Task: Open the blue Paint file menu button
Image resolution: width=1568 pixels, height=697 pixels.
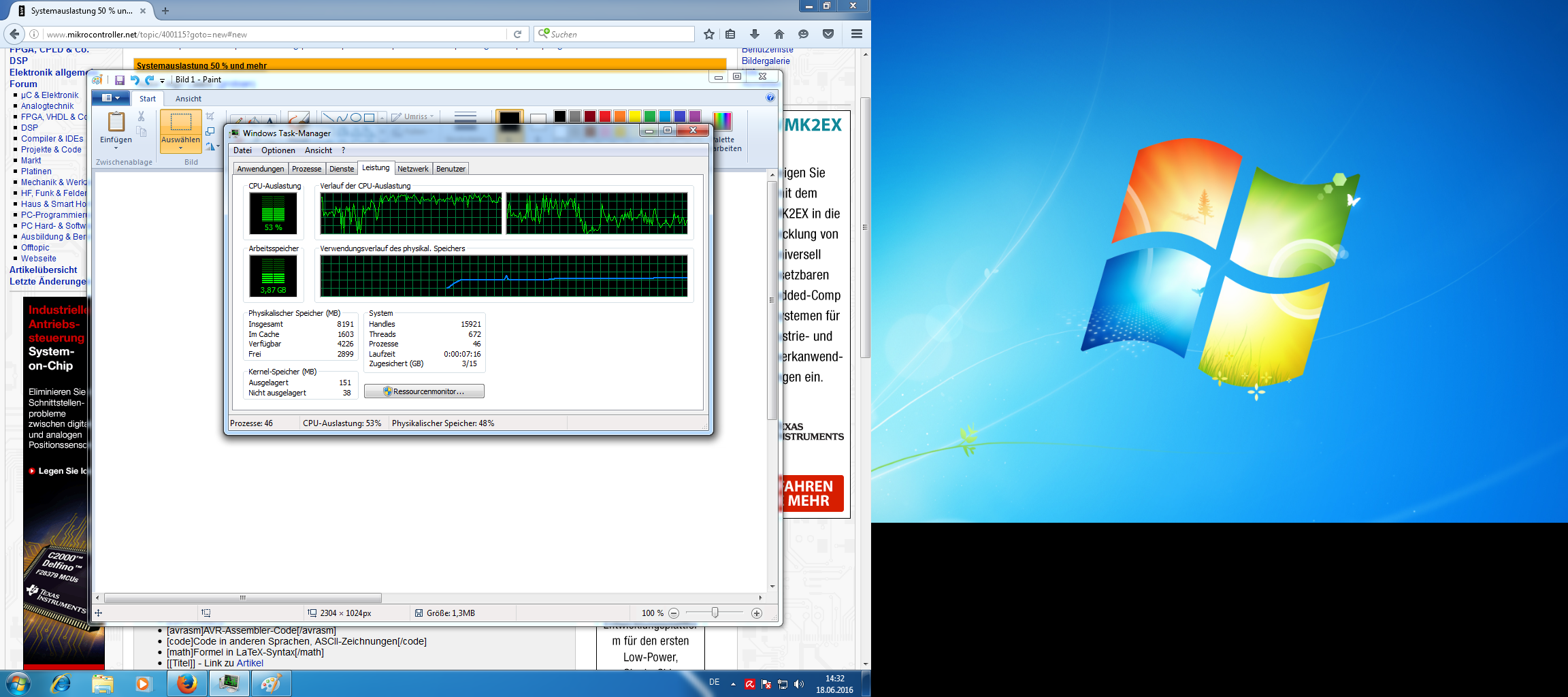Action: point(110,98)
